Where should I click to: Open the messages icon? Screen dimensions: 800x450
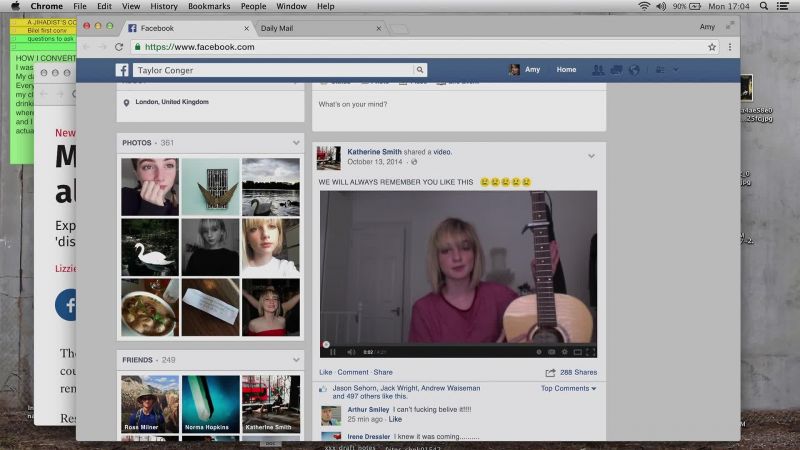(616, 70)
